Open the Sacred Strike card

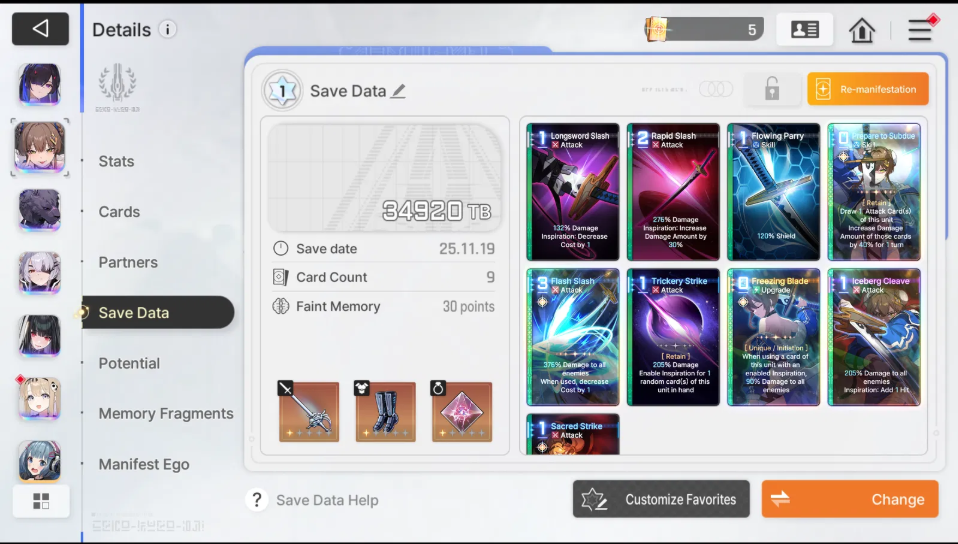[573, 435]
